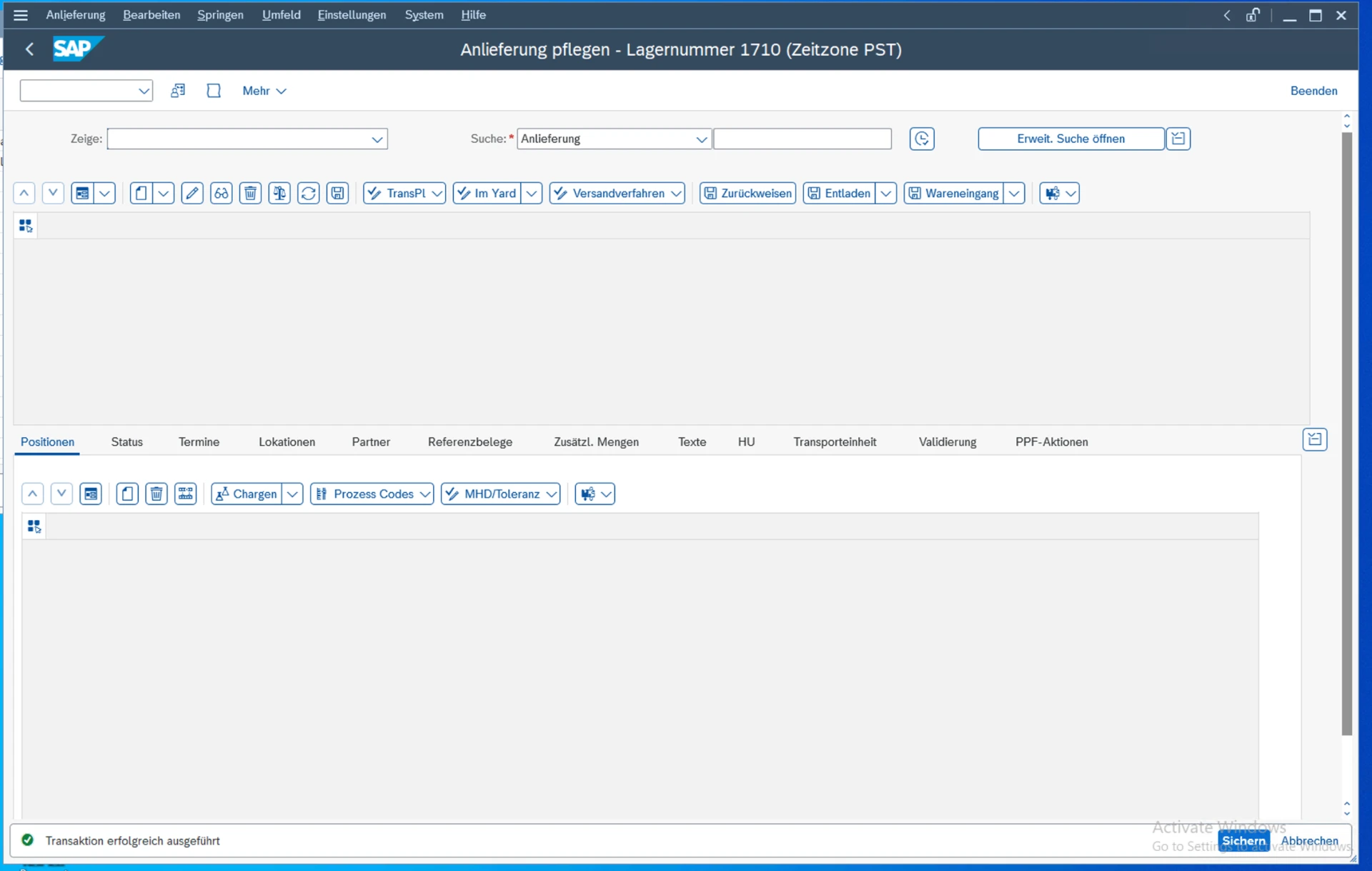Viewport: 1372px width, 871px height.
Task: Switch to the Termine tab
Action: click(x=199, y=442)
